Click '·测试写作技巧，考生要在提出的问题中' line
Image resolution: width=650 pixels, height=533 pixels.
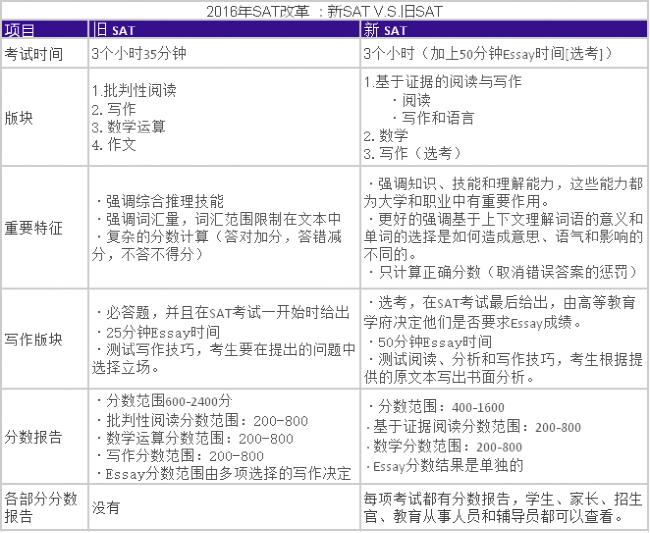click(x=225, y=349)
